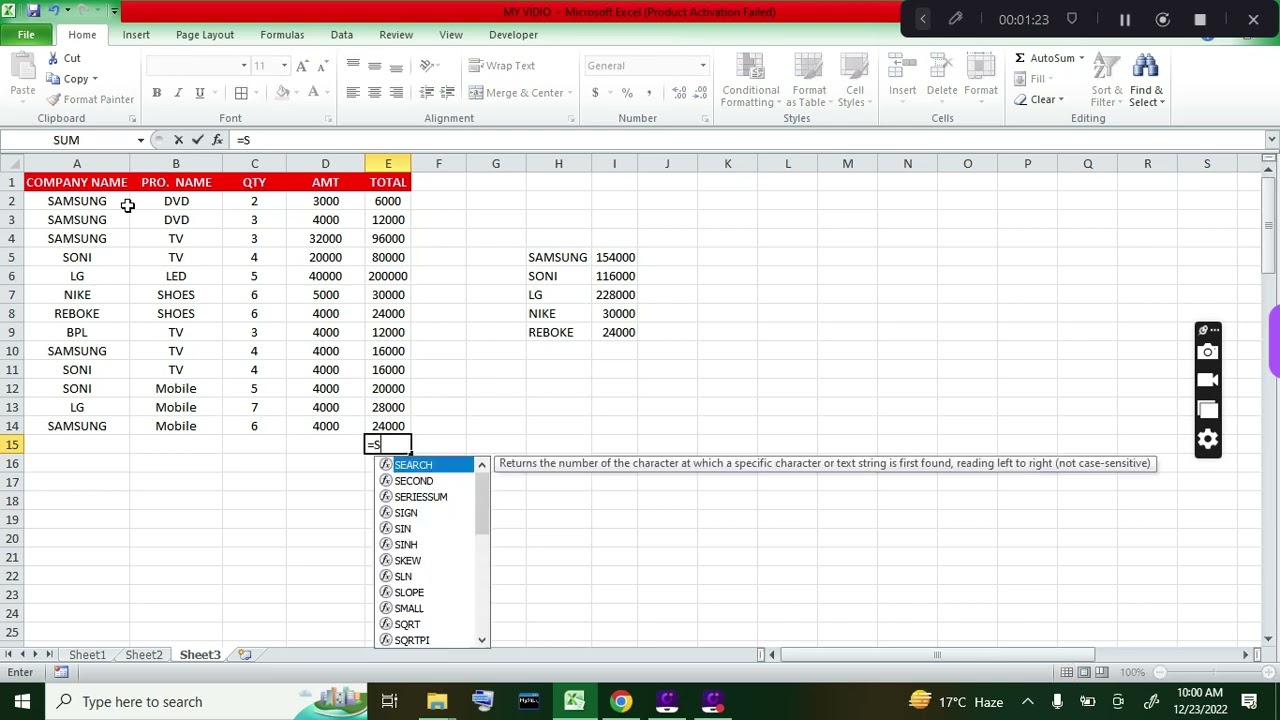Cancel formula entry with X icon
The width and height of the screenshot is (1280, 720).
(x=178, y=140)
